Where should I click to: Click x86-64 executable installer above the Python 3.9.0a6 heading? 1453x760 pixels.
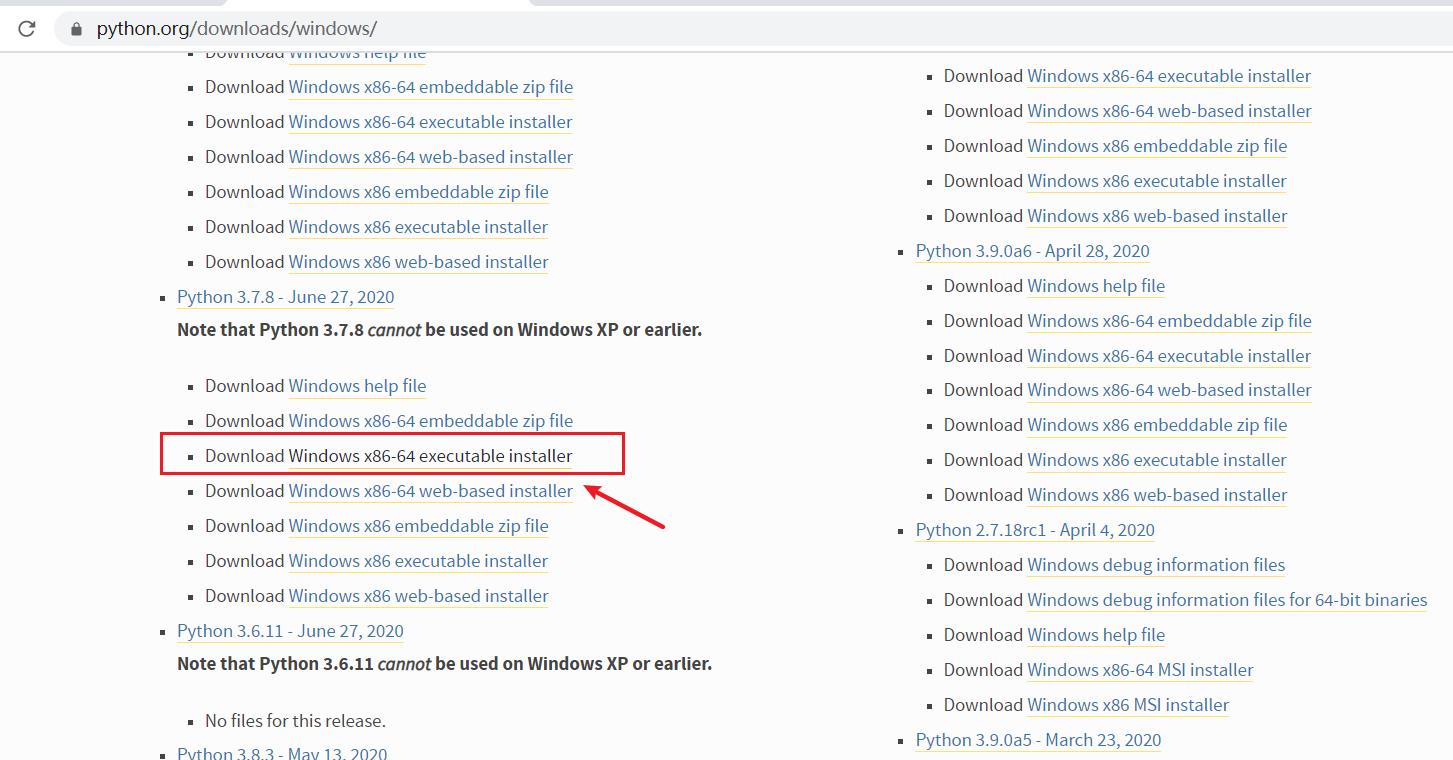tap(1169, 76)
